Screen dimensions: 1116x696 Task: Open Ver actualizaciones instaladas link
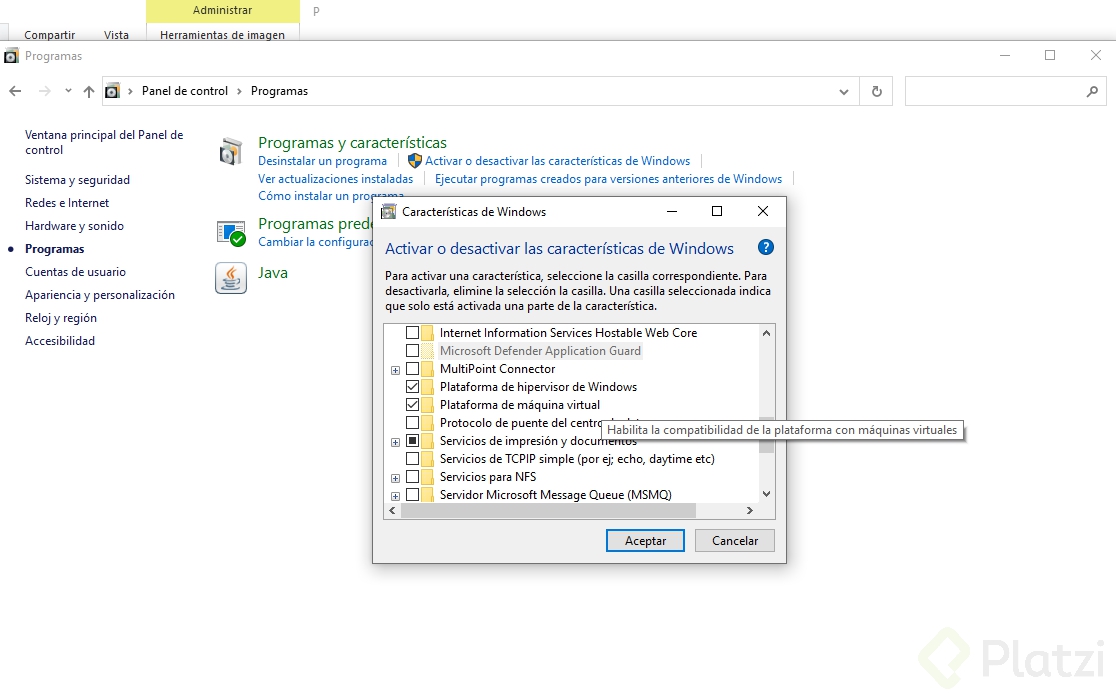pos(336,179)
